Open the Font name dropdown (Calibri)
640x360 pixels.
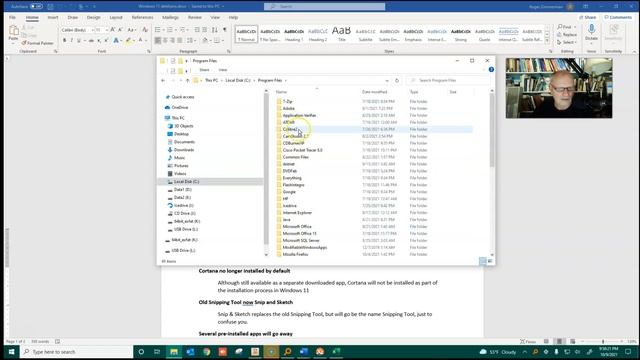click(x=92, y=30)
